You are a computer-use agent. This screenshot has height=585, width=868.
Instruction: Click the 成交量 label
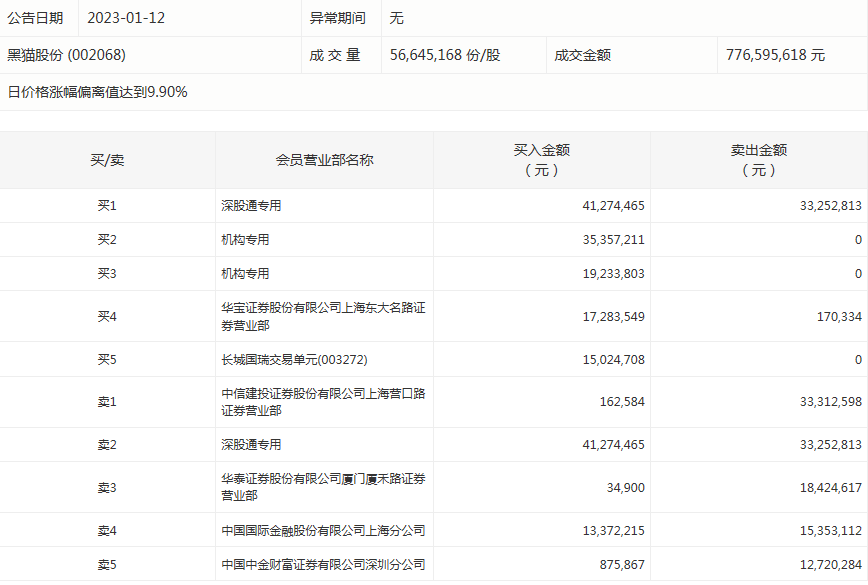coord(335,55)
